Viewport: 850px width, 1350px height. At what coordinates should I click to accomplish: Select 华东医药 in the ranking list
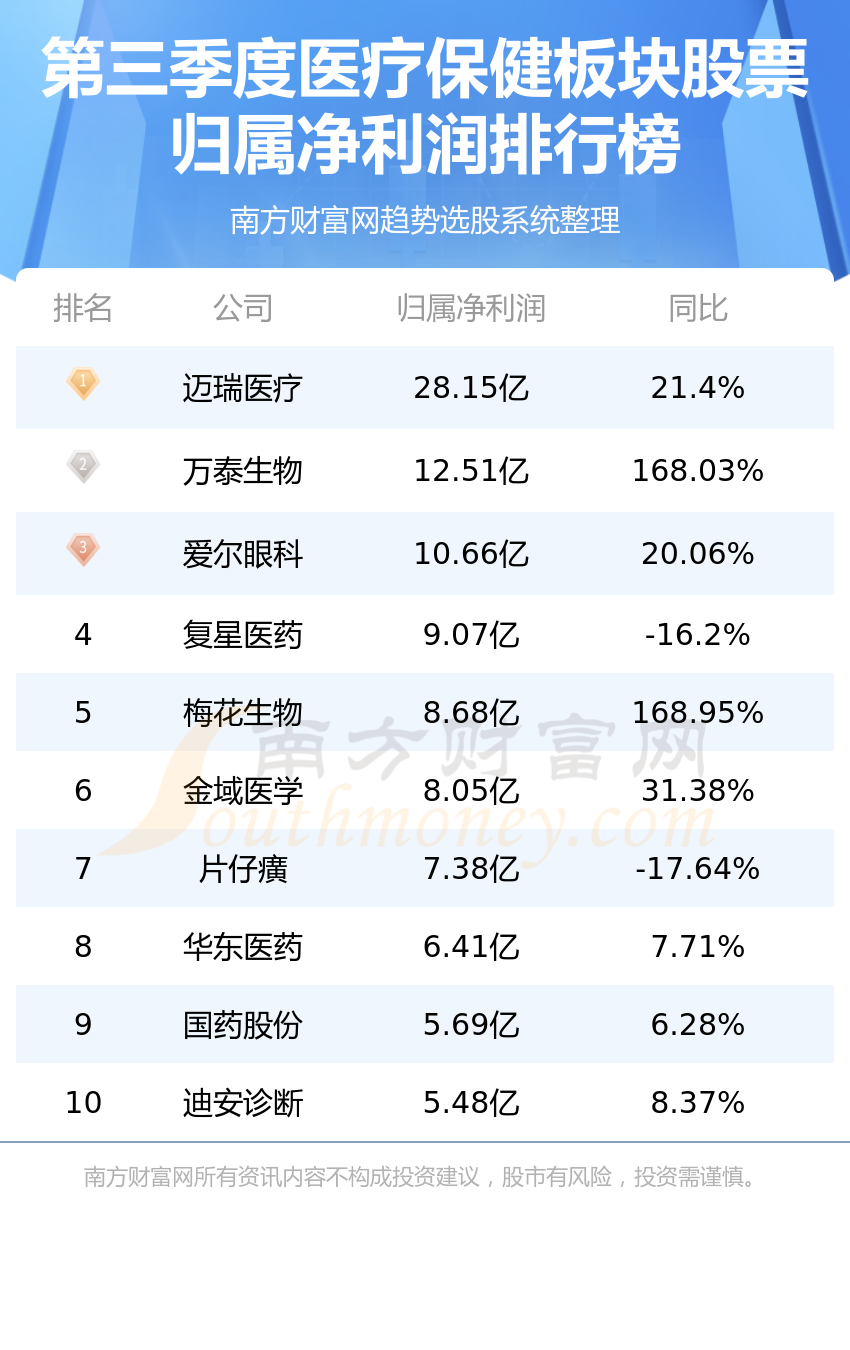tap(243, 947)
